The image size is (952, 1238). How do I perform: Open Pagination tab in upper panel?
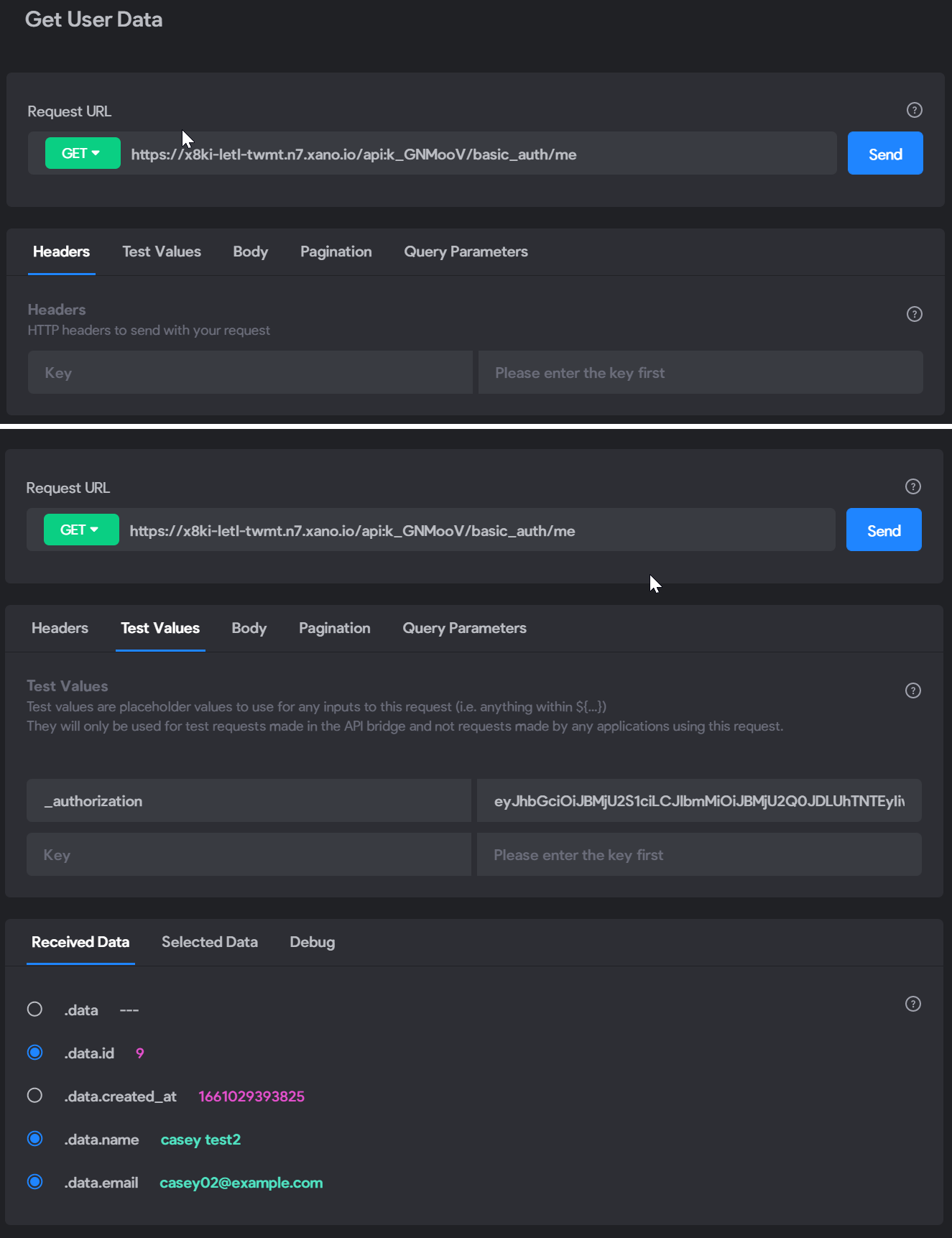[x=336, y=251]
